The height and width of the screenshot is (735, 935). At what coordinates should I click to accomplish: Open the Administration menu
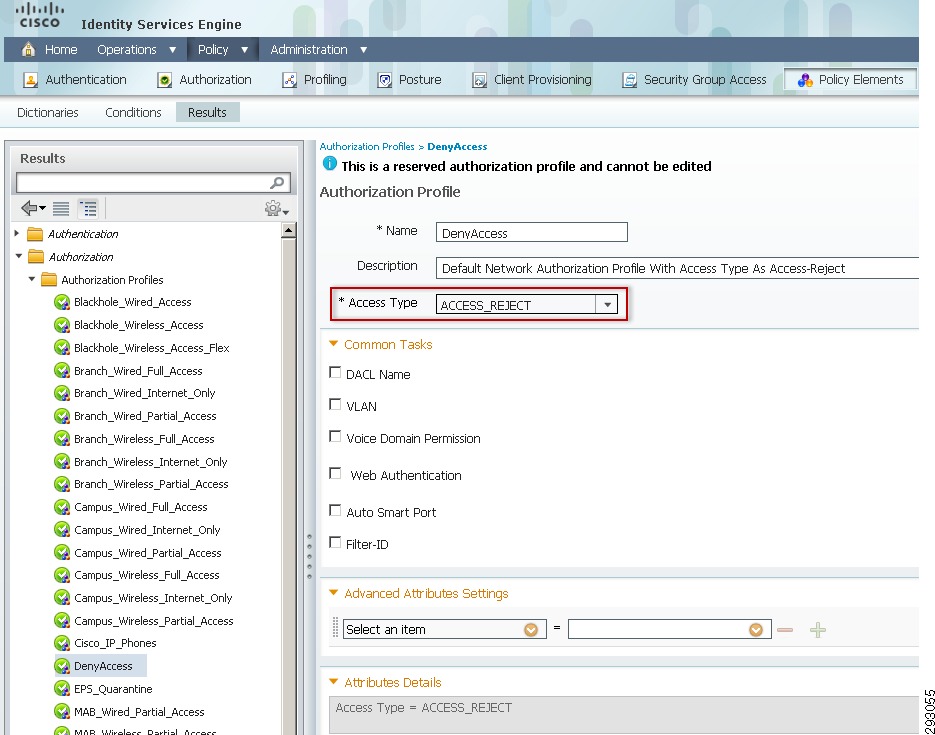pos(318,49)
